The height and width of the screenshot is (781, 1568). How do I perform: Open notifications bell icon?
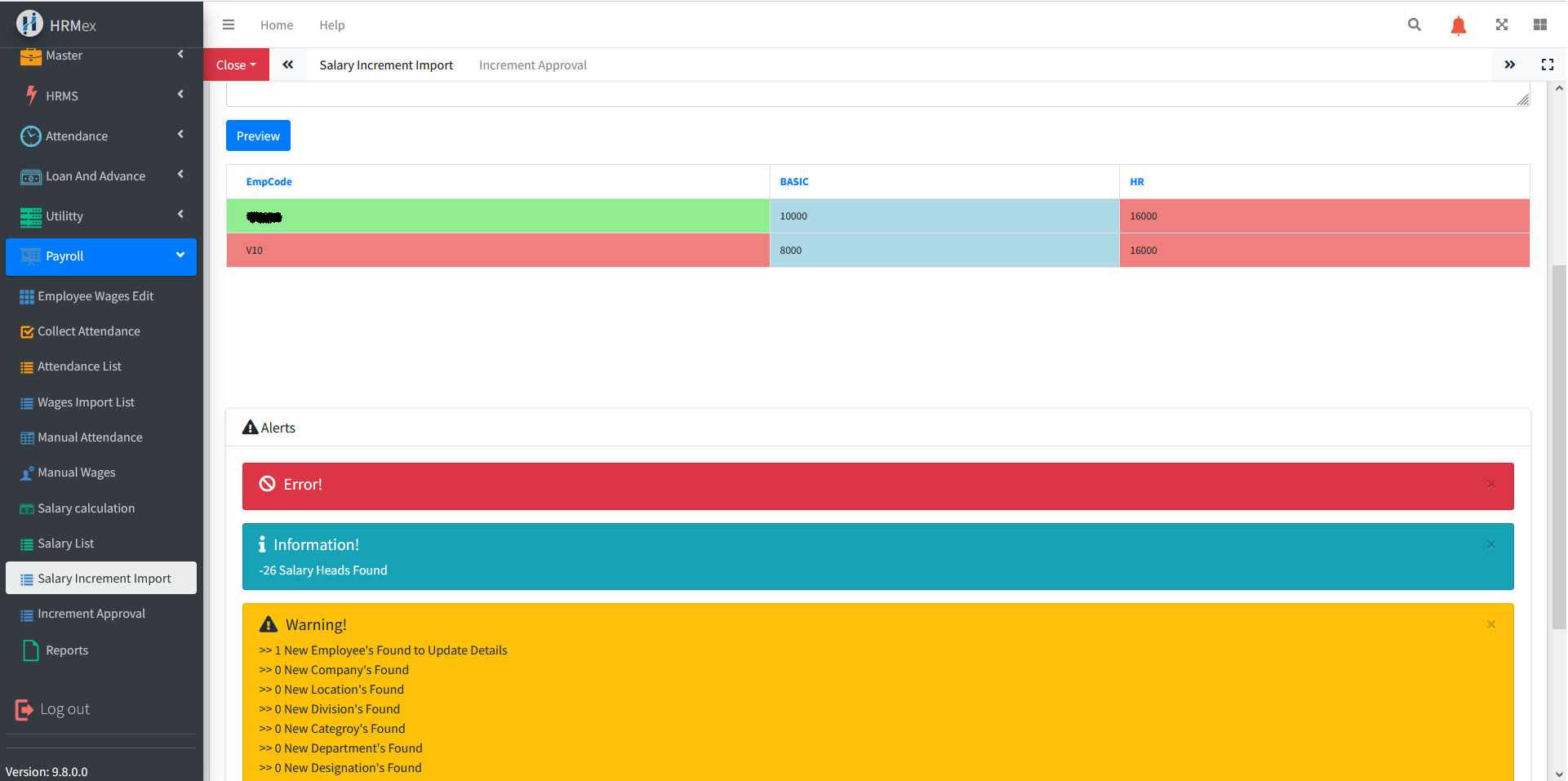point(1458,25)
